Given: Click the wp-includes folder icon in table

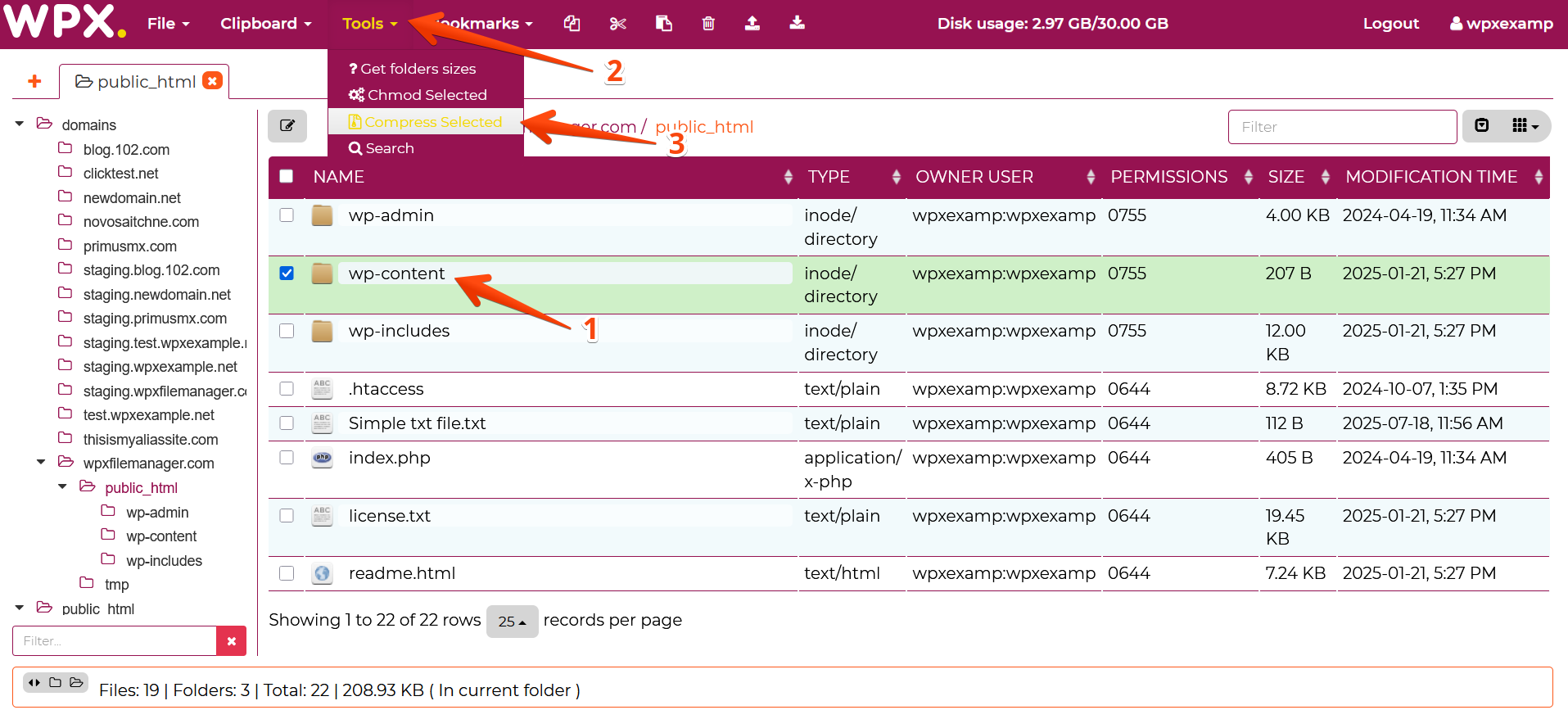Looking at the screenshot, I should coord(323,331).
